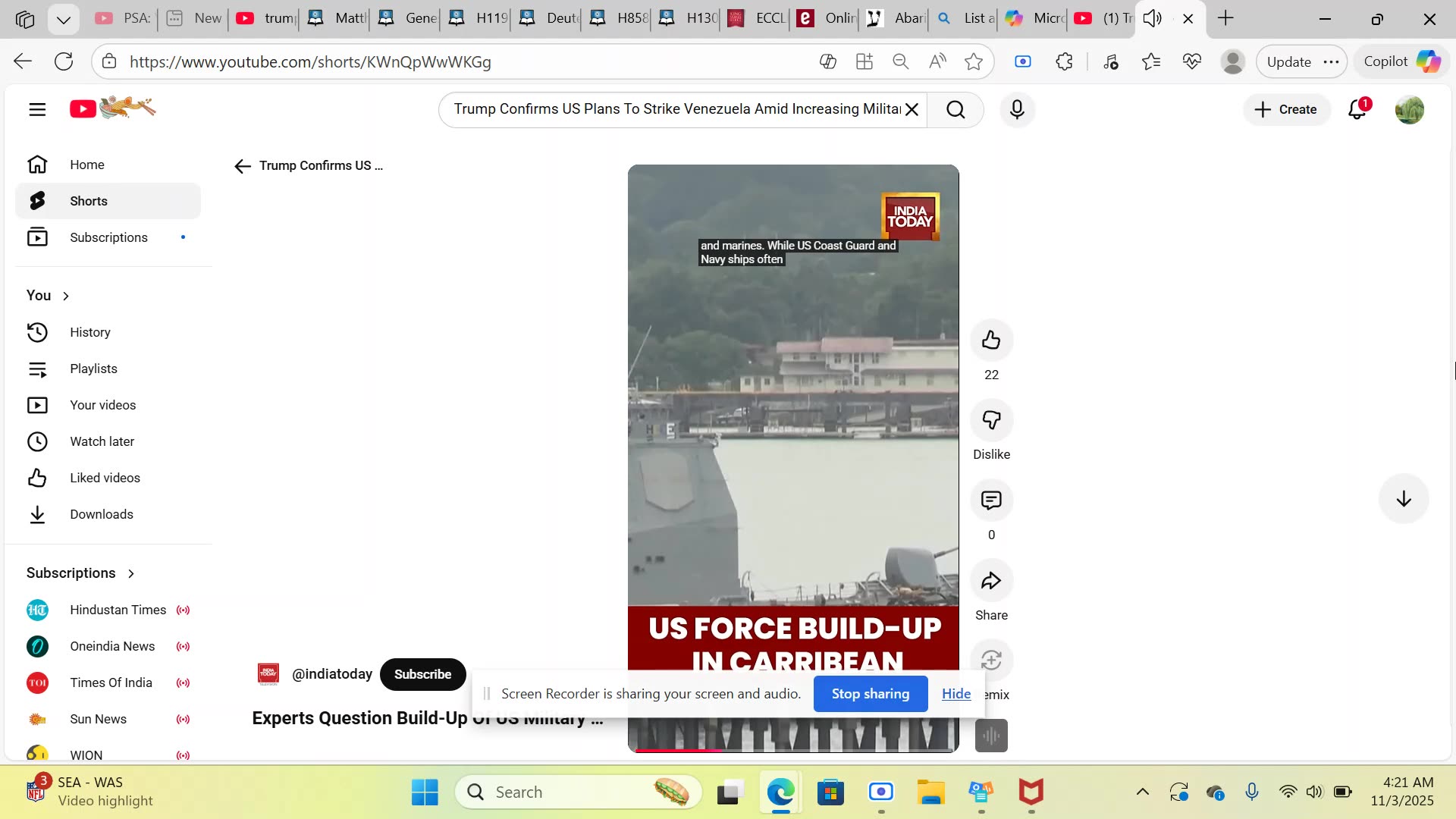Go to next Short with down arrow
Image resolution: width=1456 pixels, height=819 pixels.
(1403, 499)
